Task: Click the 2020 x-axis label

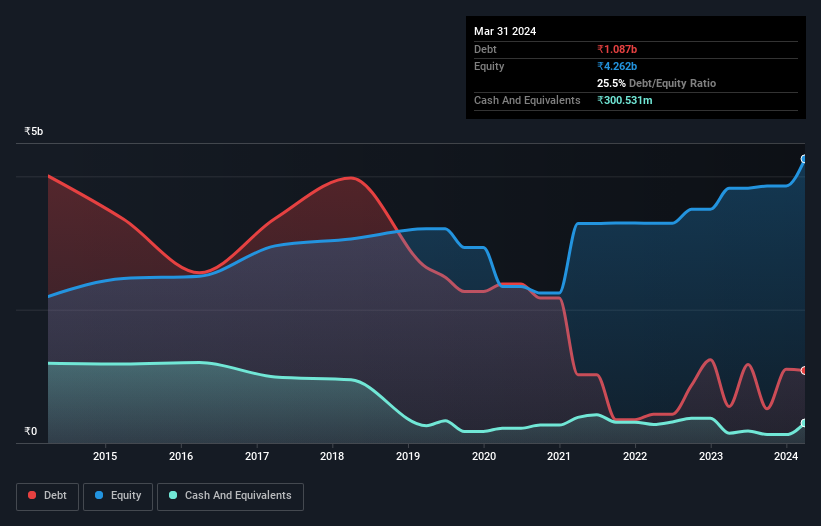Action: [x=484, y=456]
